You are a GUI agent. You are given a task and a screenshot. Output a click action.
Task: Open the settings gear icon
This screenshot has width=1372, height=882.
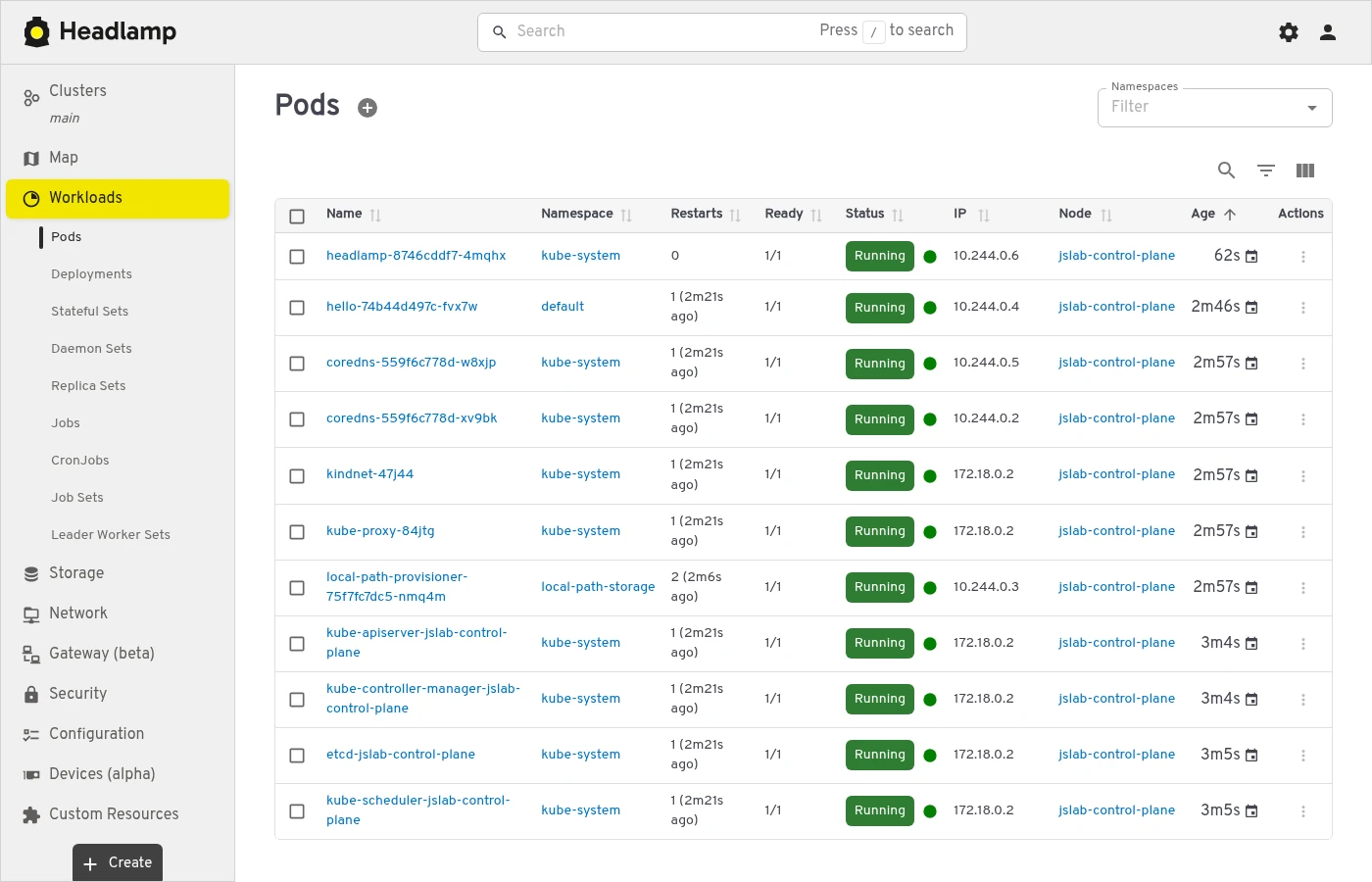[x=1289, y=32]
